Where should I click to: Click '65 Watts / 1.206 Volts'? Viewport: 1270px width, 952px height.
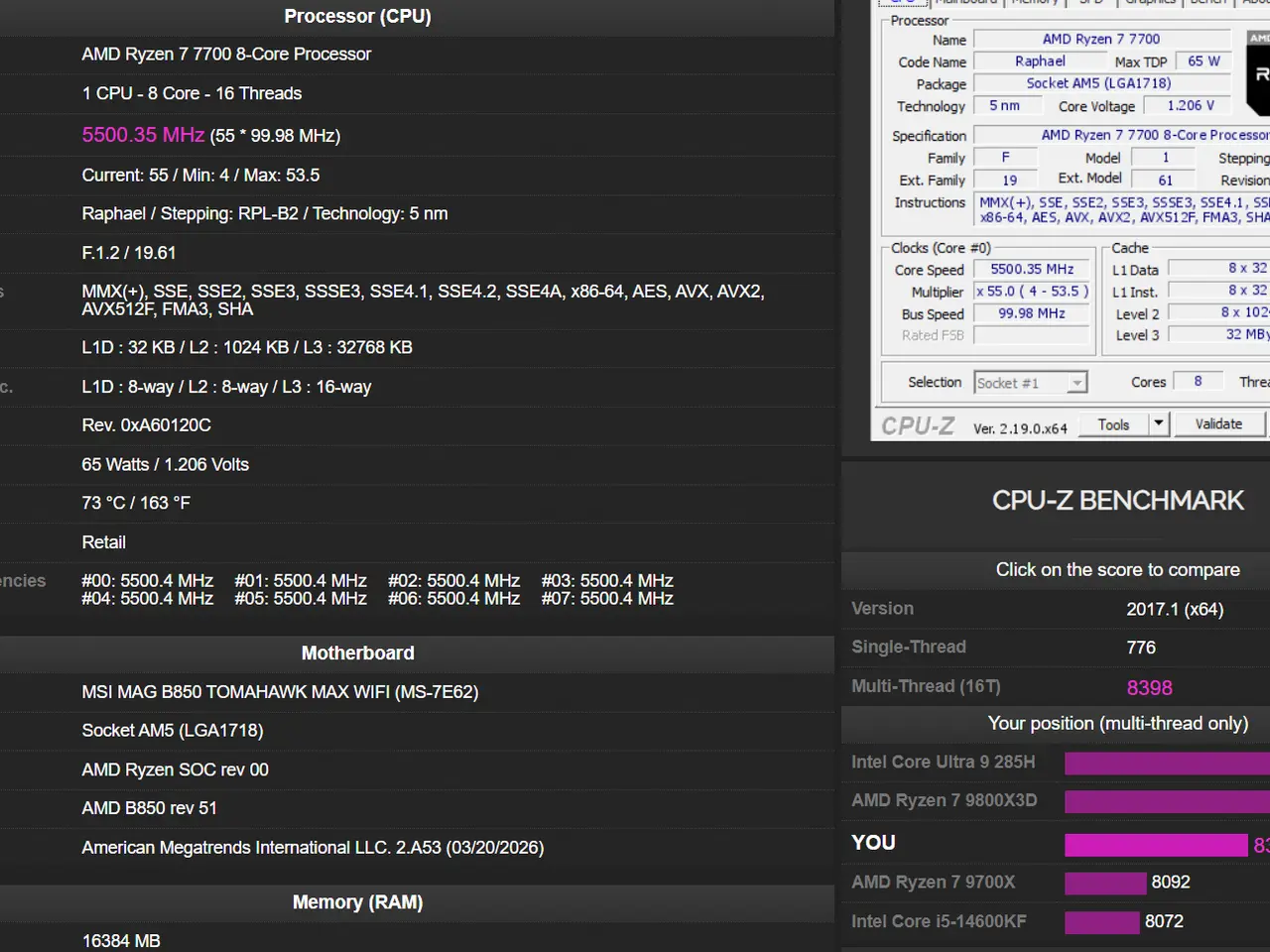point(166,465)
